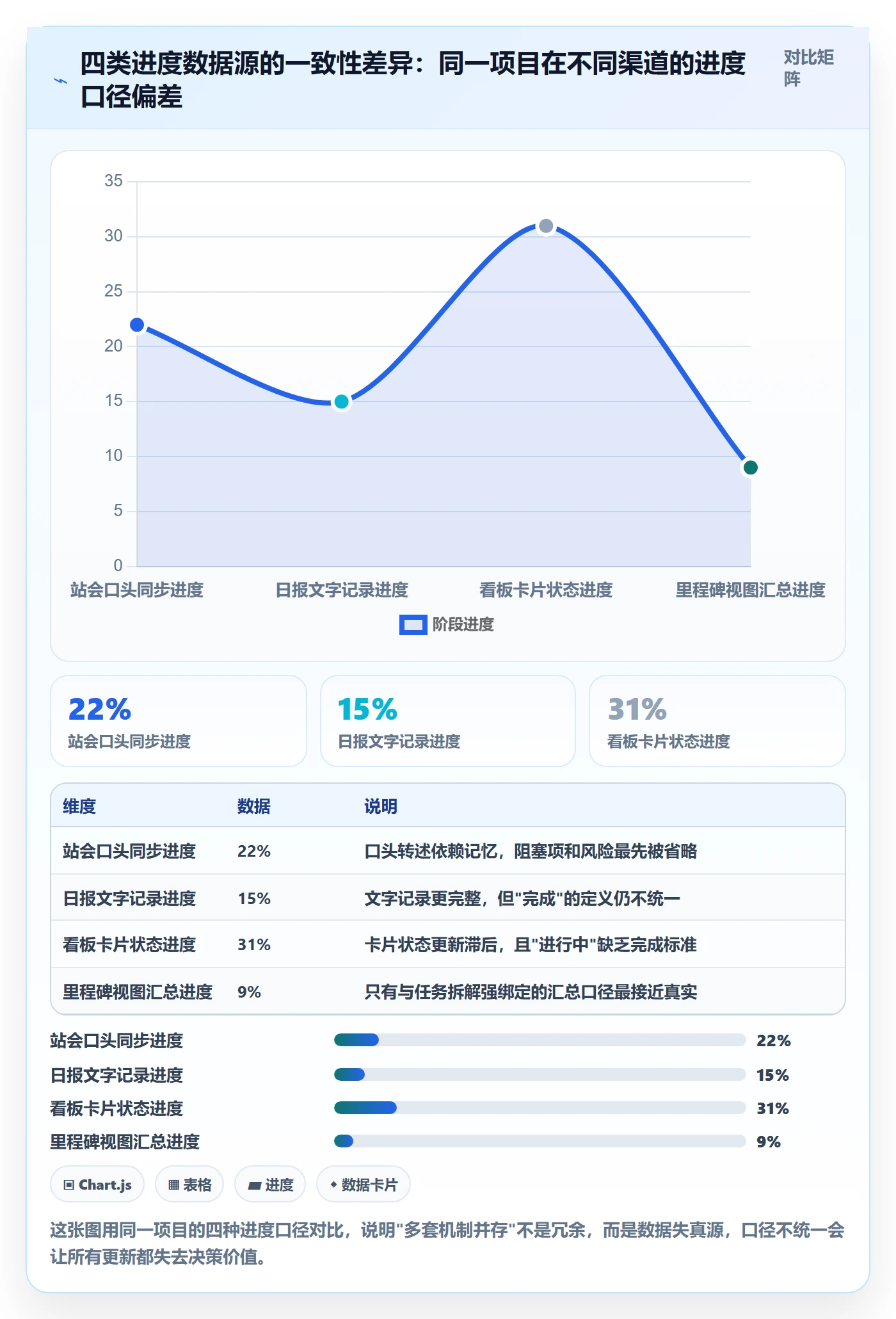Image resolution: width=896 pixels, height=1319 pixels.
Task: Click the table description starting 卡片状态更新滞后
Action: [x=531, y=944]
